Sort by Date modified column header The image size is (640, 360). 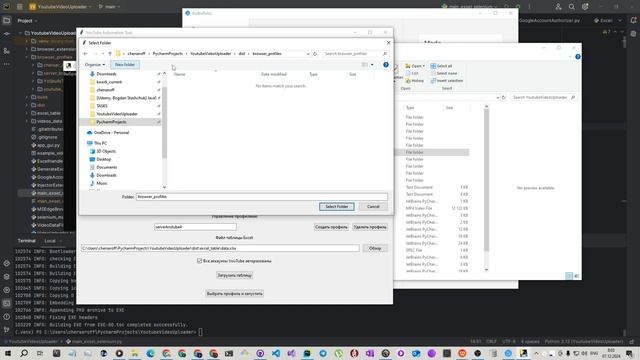coord(273,74)
